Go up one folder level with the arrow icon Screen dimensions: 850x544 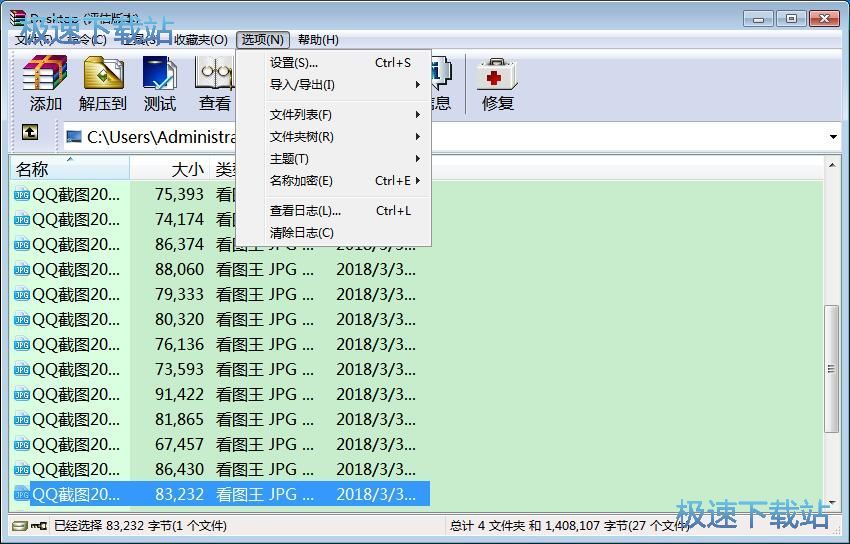click(x=30, y=132)
